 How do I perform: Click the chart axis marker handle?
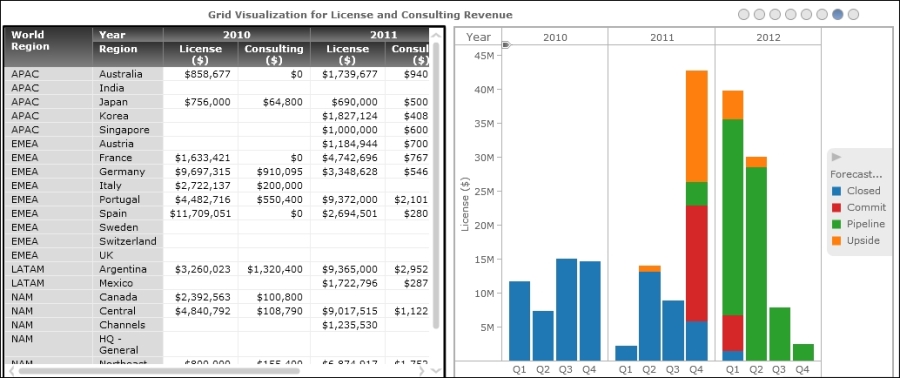[x=506, y=44]
